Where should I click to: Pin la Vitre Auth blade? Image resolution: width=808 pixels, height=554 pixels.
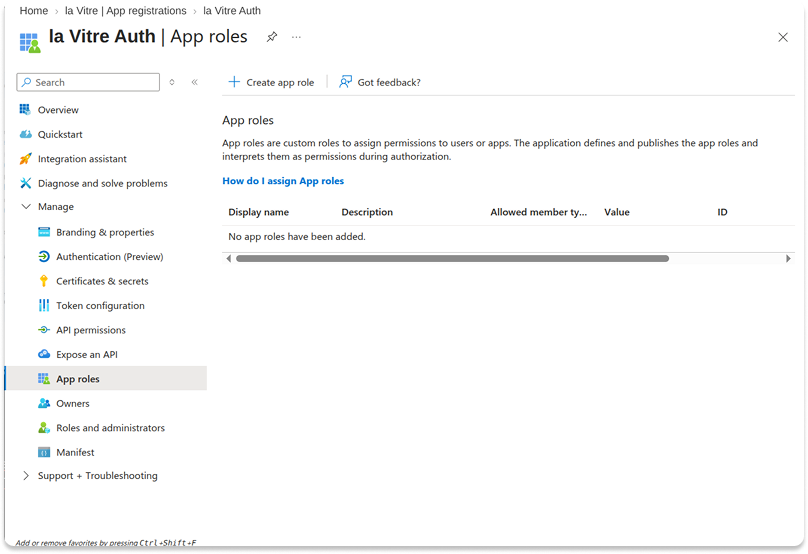(272, 37)
